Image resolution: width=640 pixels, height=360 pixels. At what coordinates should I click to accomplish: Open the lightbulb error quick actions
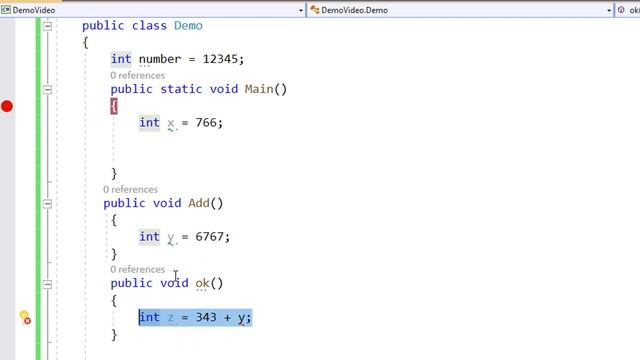click(25, 317)
